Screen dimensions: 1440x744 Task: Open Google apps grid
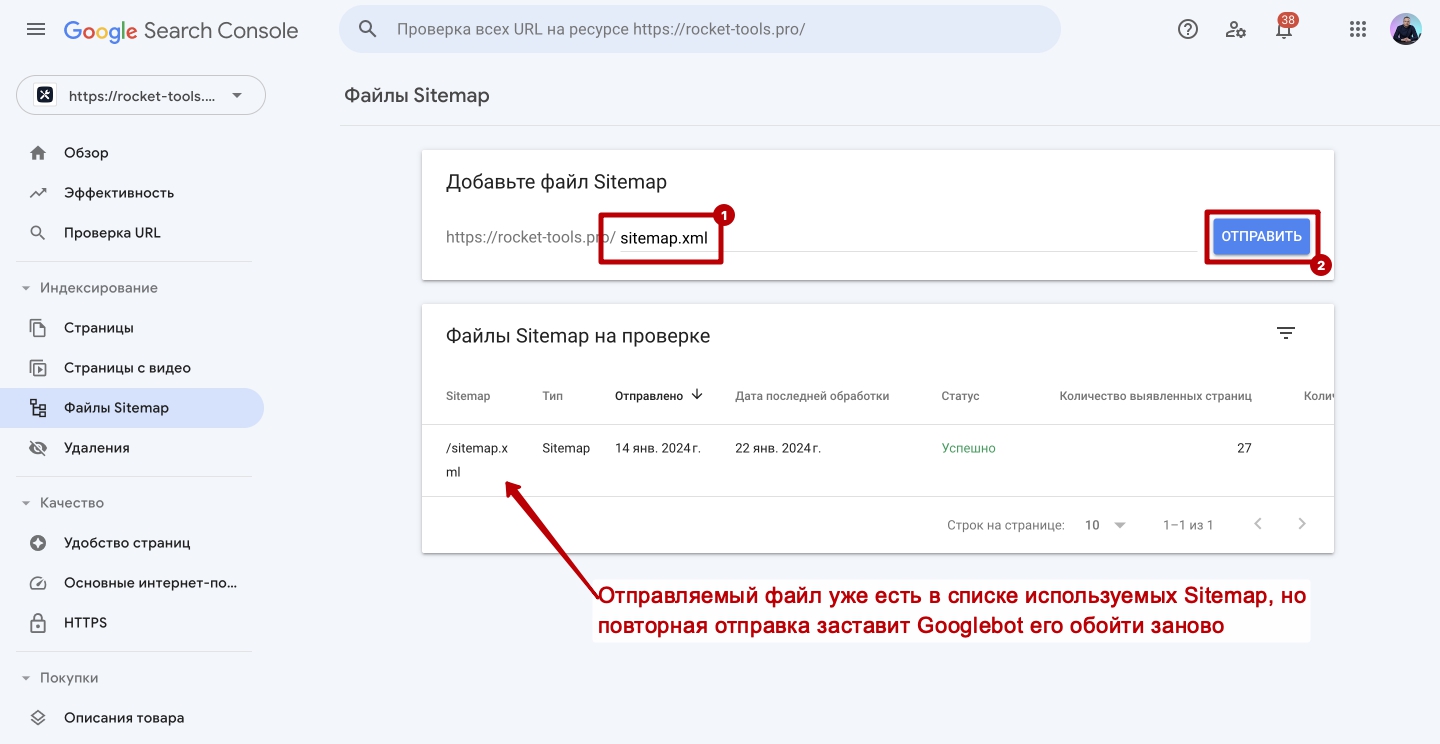tap(1358, 30)
